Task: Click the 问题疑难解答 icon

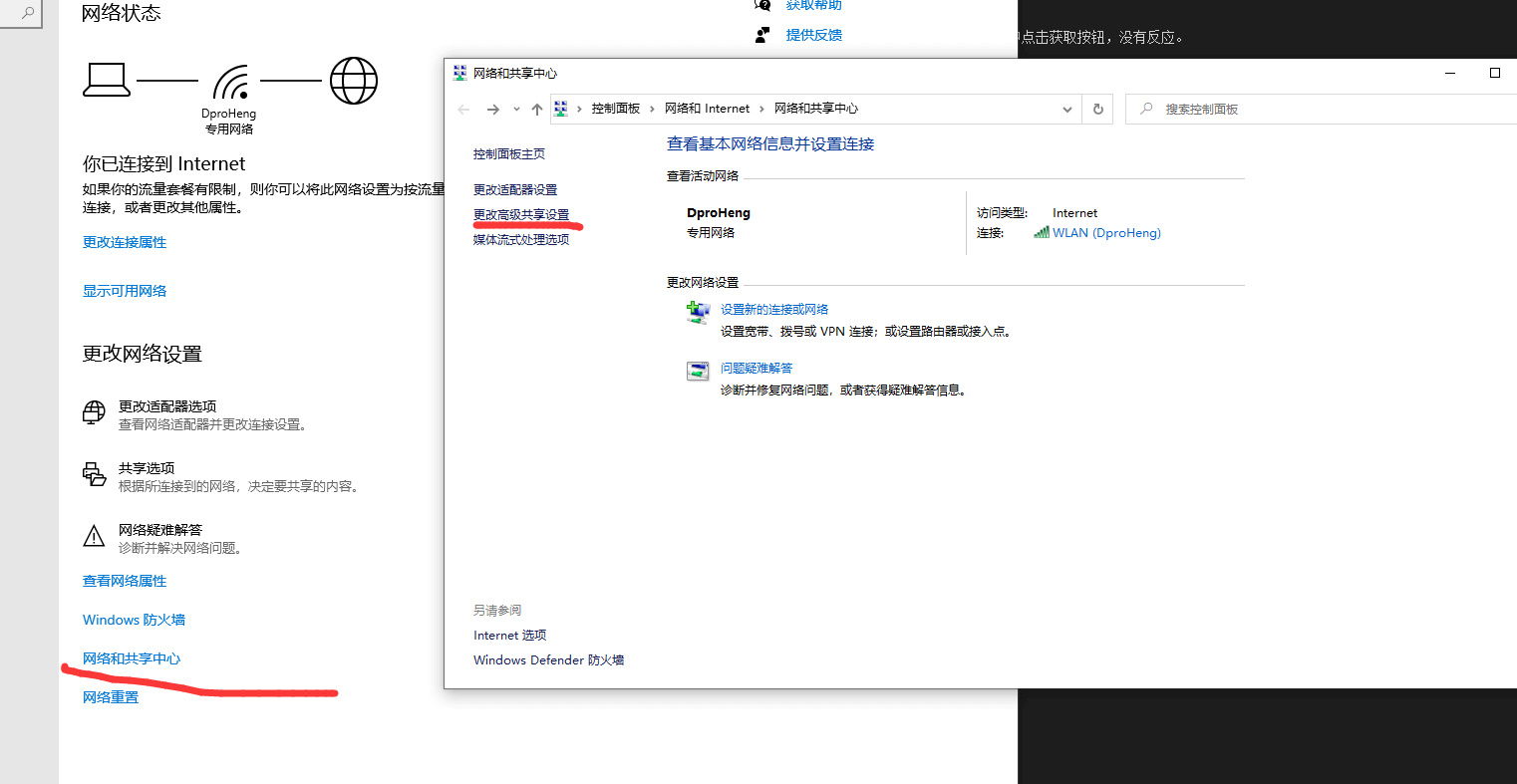Action: click(698, 372)
